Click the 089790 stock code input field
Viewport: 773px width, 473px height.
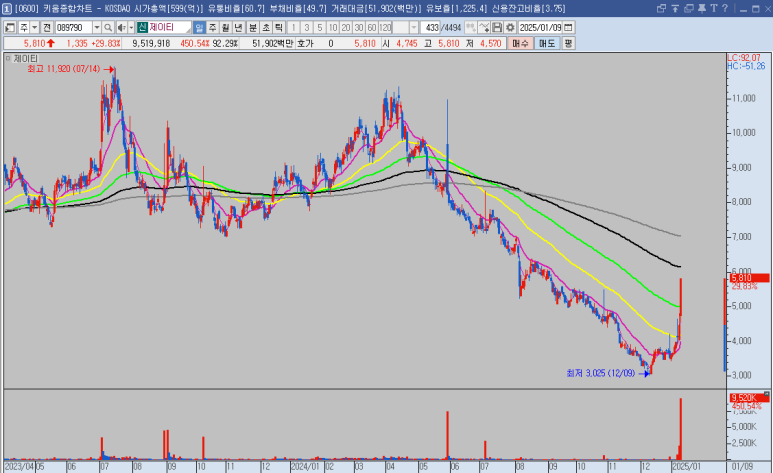(x=73, y=28)
